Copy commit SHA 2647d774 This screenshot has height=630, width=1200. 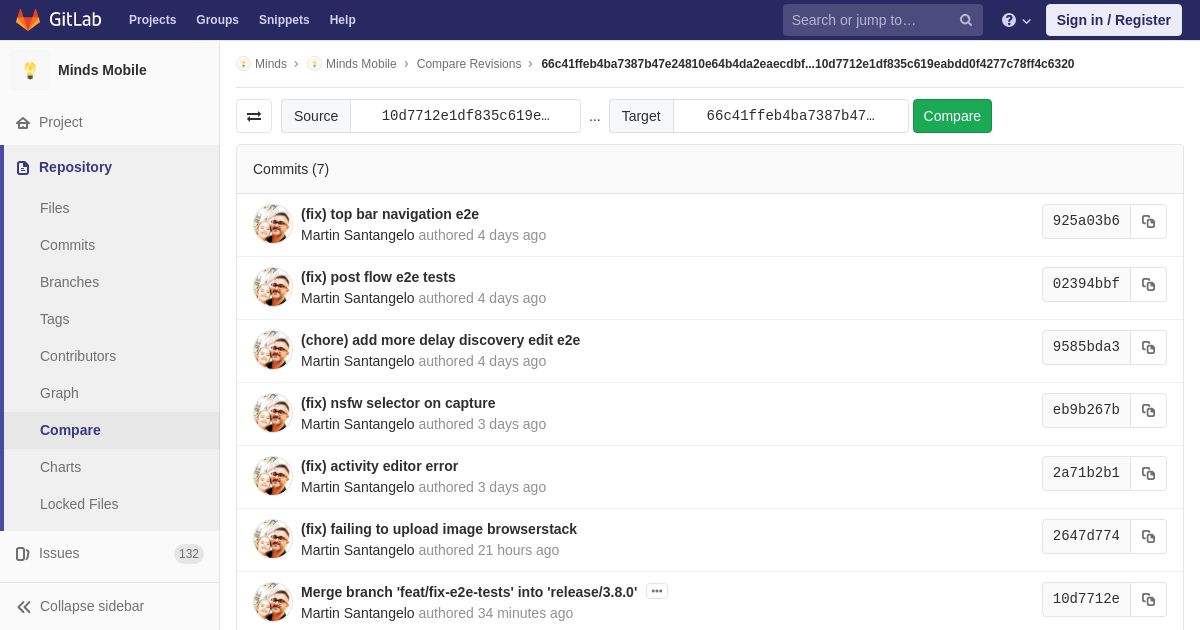[1148, 537]
